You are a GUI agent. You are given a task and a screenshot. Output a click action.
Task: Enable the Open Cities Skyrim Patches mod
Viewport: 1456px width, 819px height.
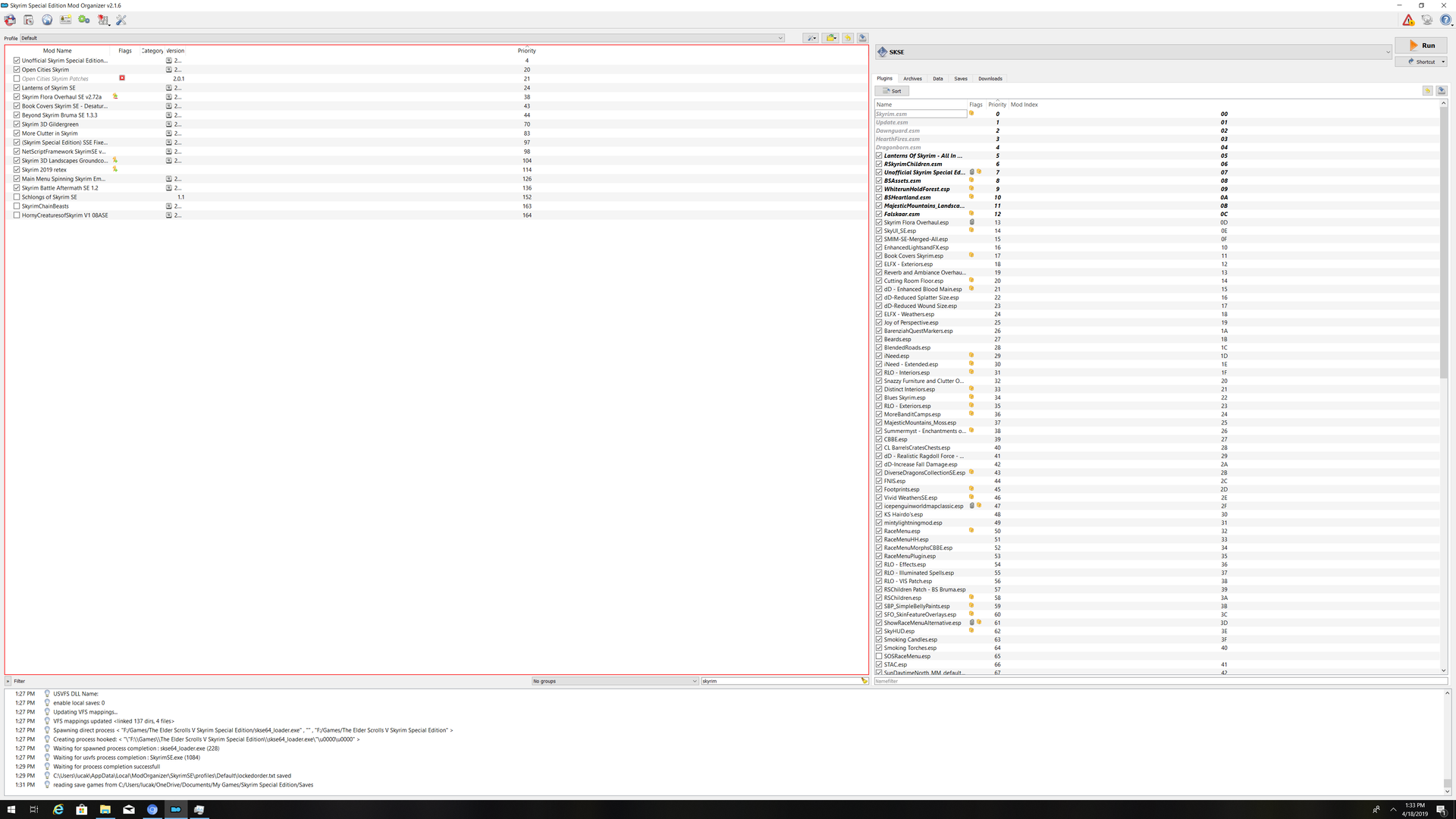click(x=17, y=78)
